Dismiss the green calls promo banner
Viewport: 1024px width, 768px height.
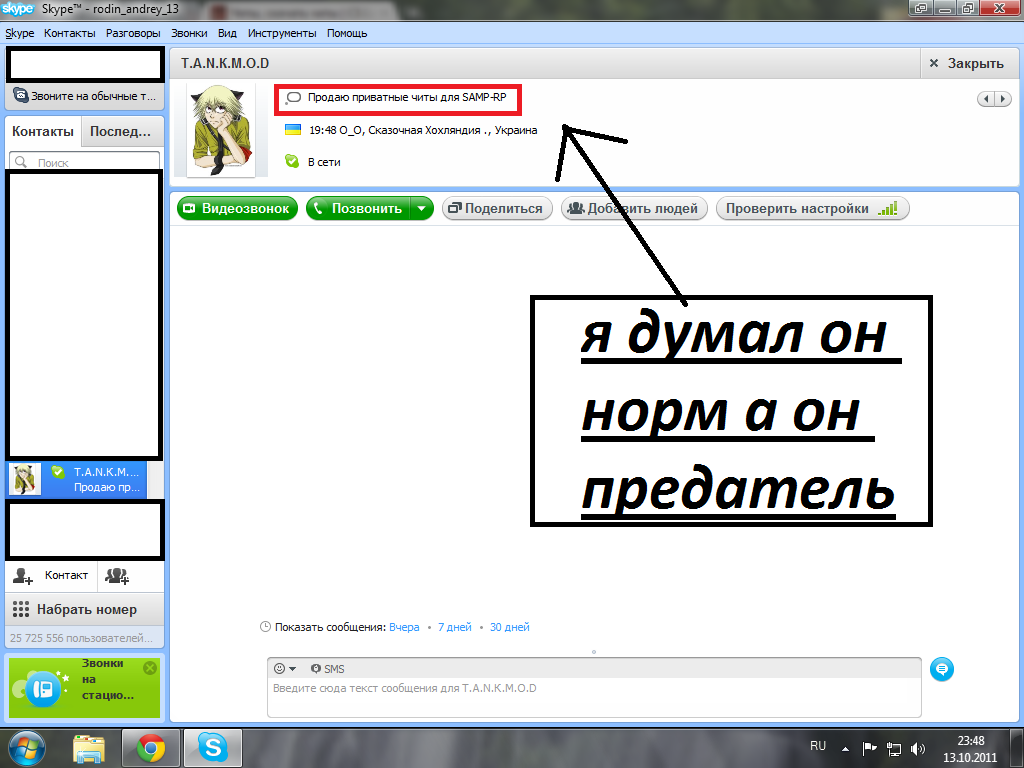[150, 667]
